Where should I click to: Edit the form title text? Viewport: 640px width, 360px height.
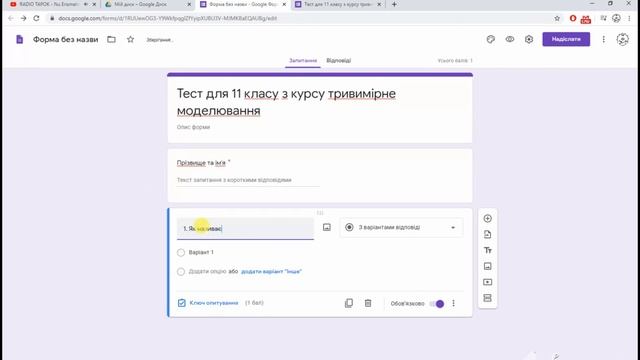coord(286,102)
